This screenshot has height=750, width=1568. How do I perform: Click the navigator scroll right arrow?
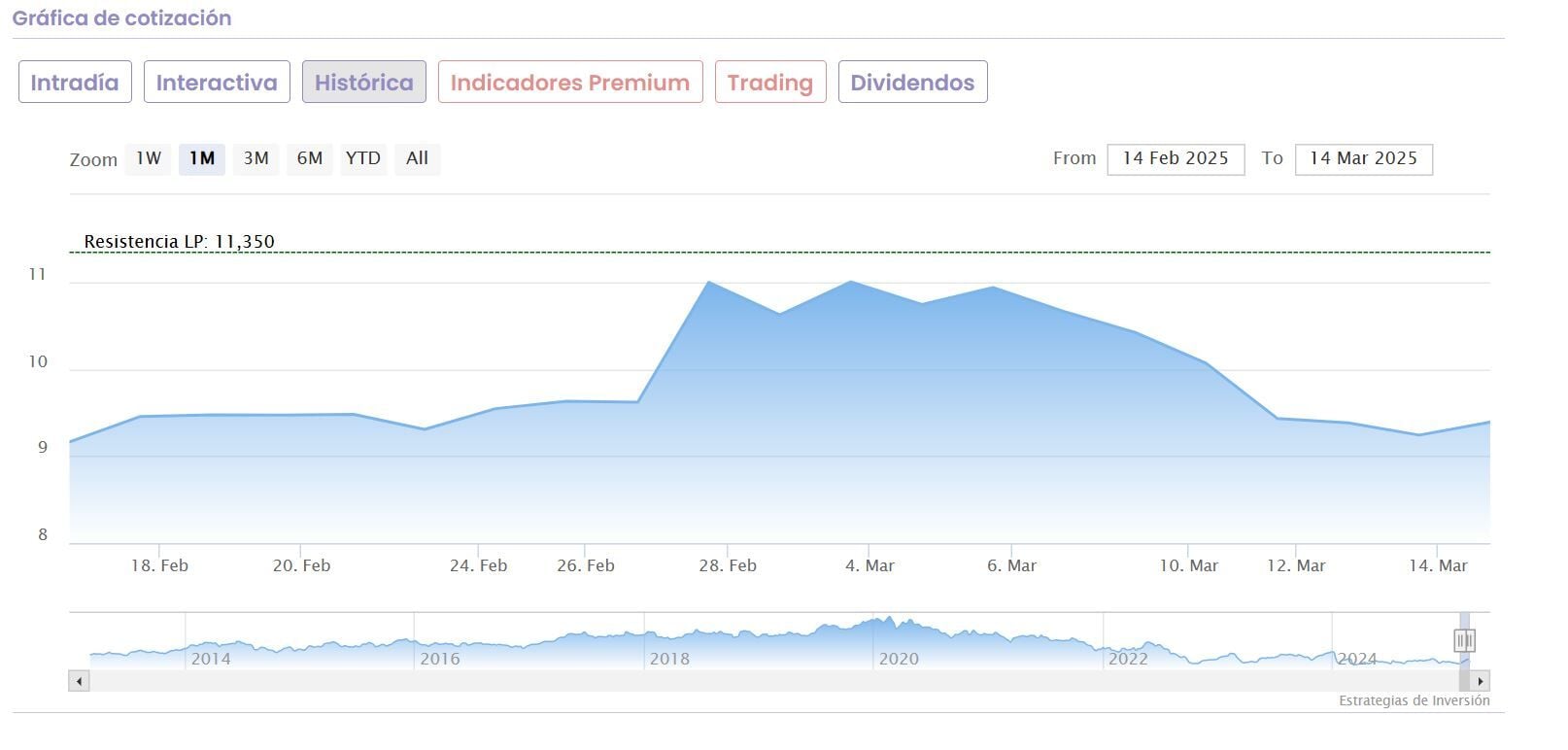tap(1481, 681)
